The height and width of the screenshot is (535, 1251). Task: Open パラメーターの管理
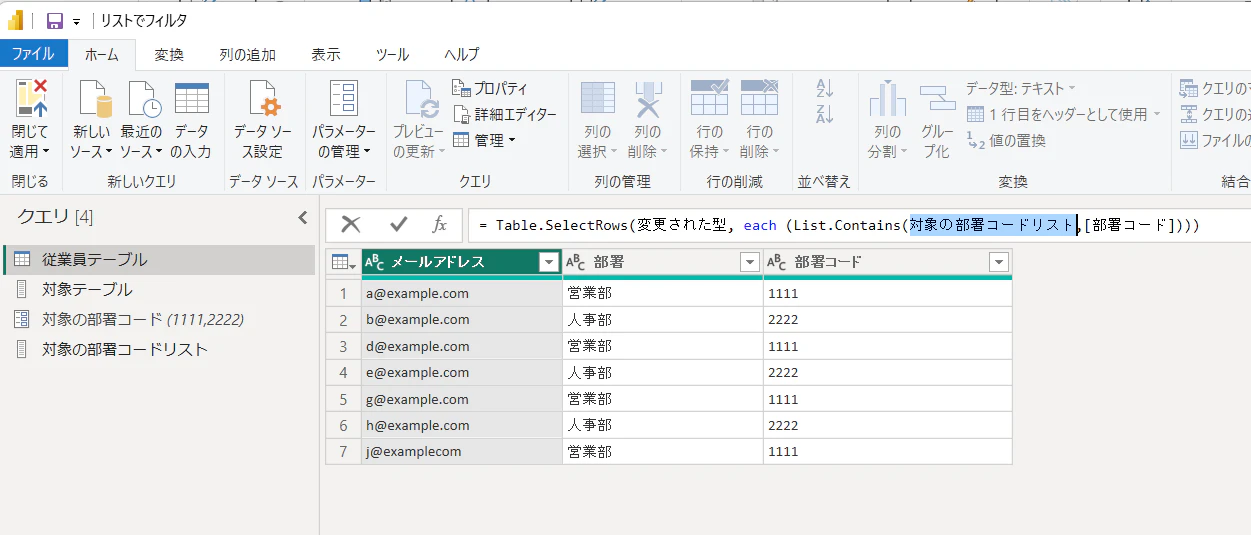click(344, 120)
